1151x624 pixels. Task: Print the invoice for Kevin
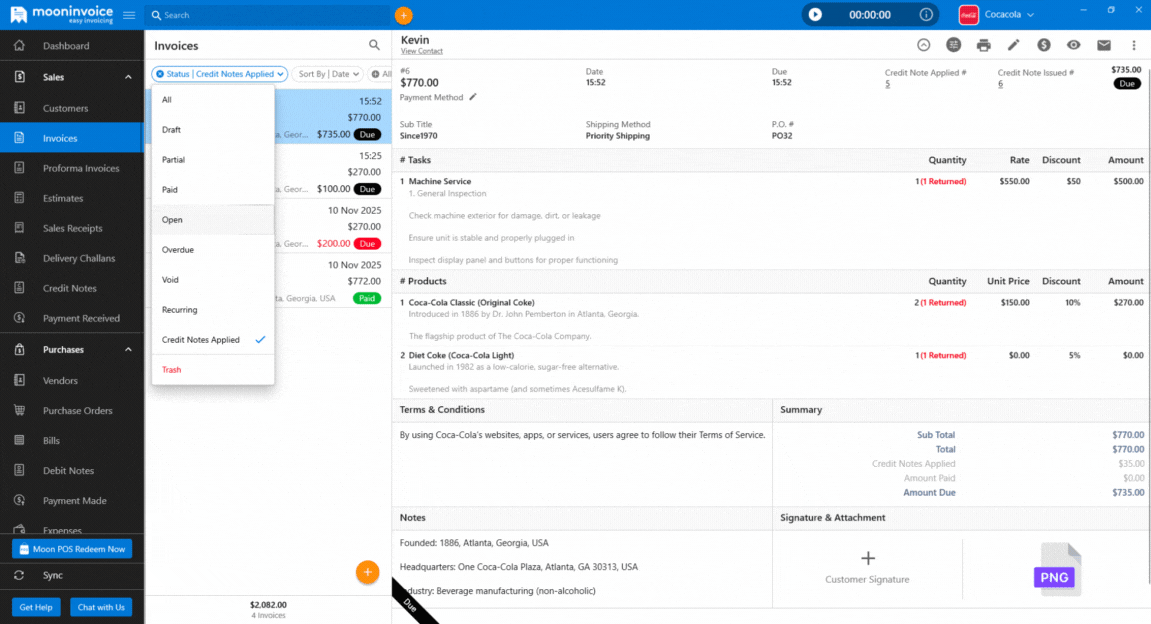click(x=983, y=45)
